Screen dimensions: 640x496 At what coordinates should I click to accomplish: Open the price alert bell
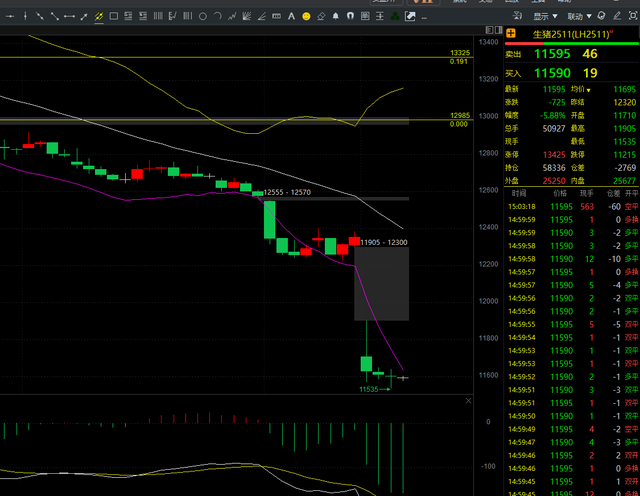click(336, 16)
